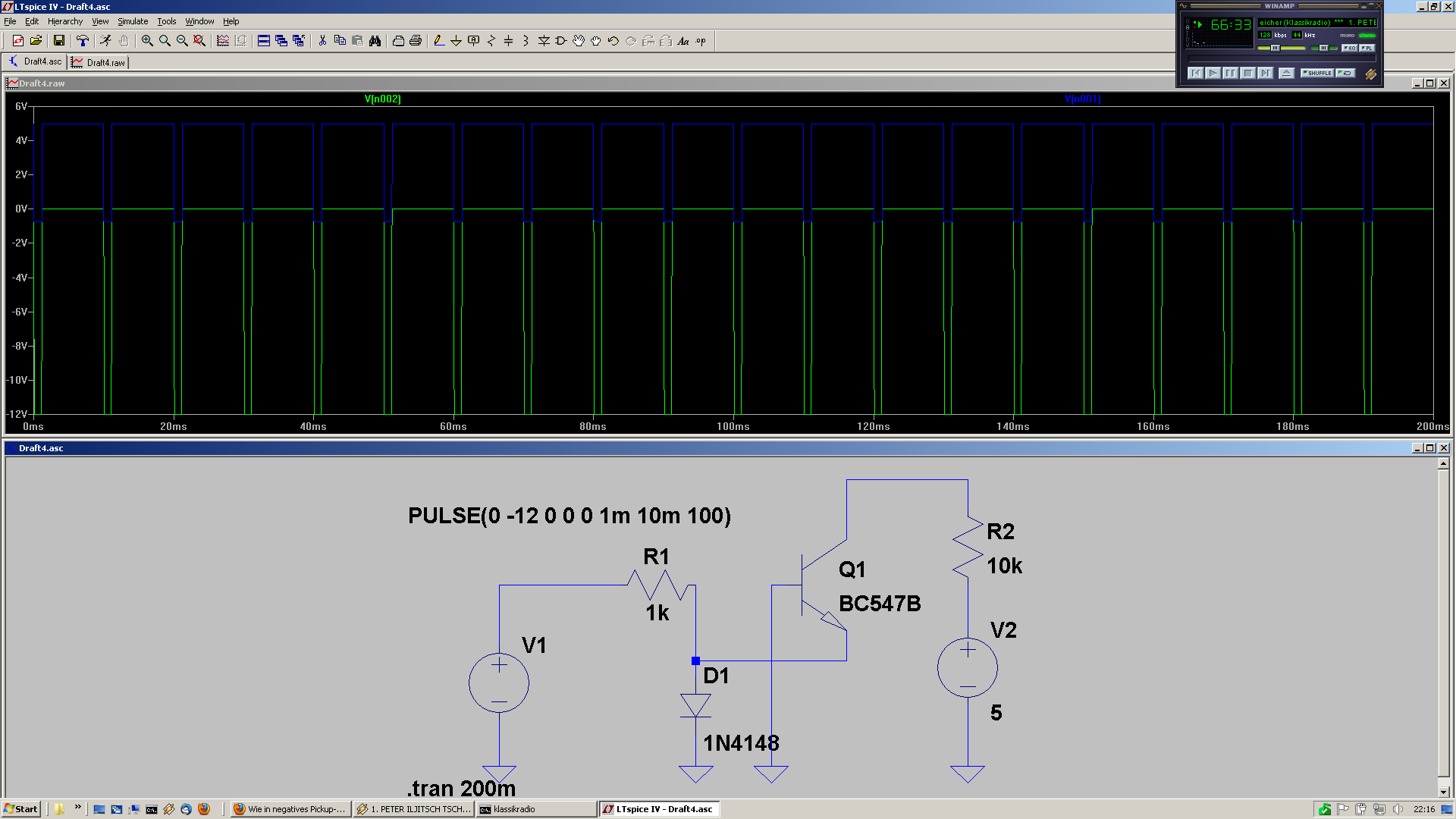Open the Simulate menu
This screenshot has width=1456, height=819.
(133, 21)
